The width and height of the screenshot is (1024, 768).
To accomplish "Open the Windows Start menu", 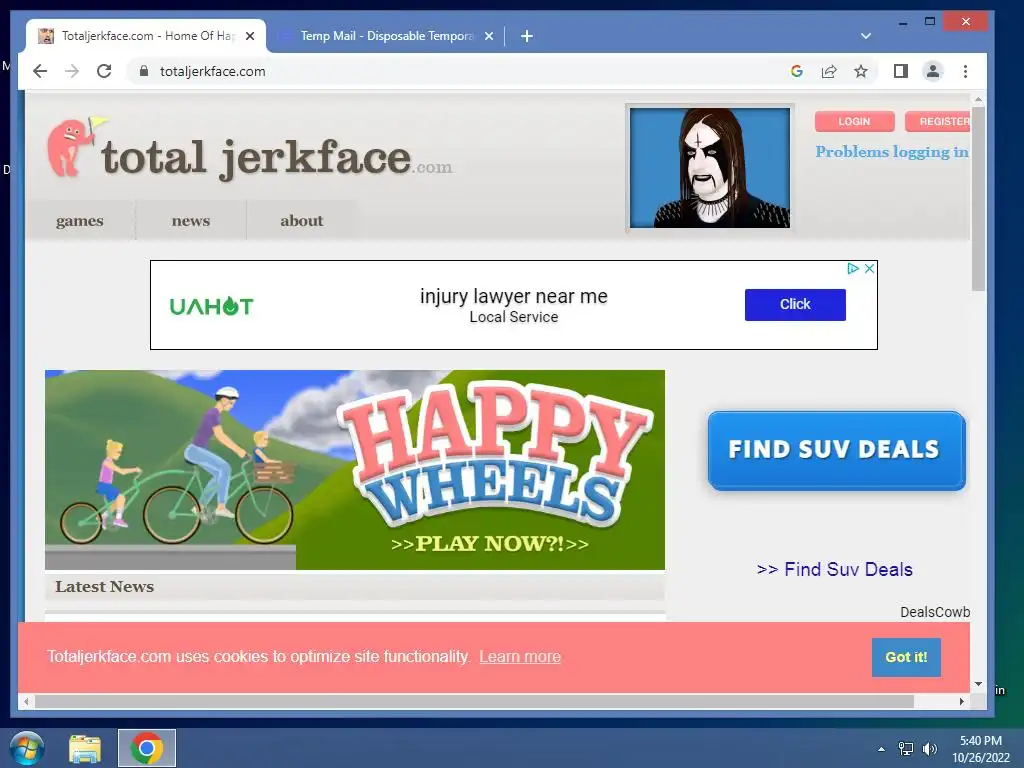I will (x=26, y=748).
